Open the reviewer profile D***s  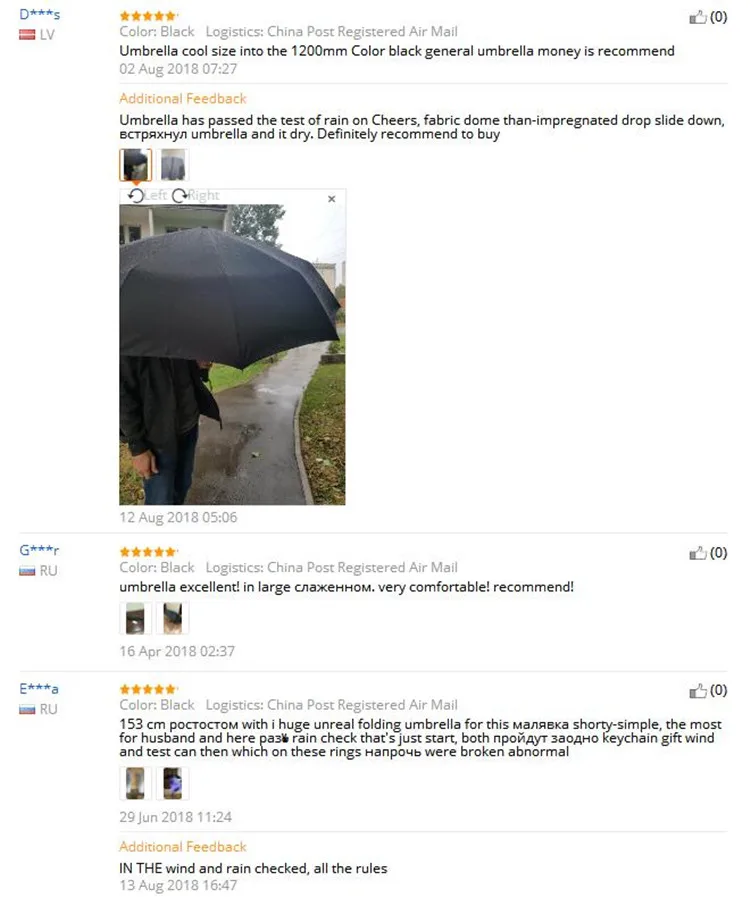click(x=39, y=14)
